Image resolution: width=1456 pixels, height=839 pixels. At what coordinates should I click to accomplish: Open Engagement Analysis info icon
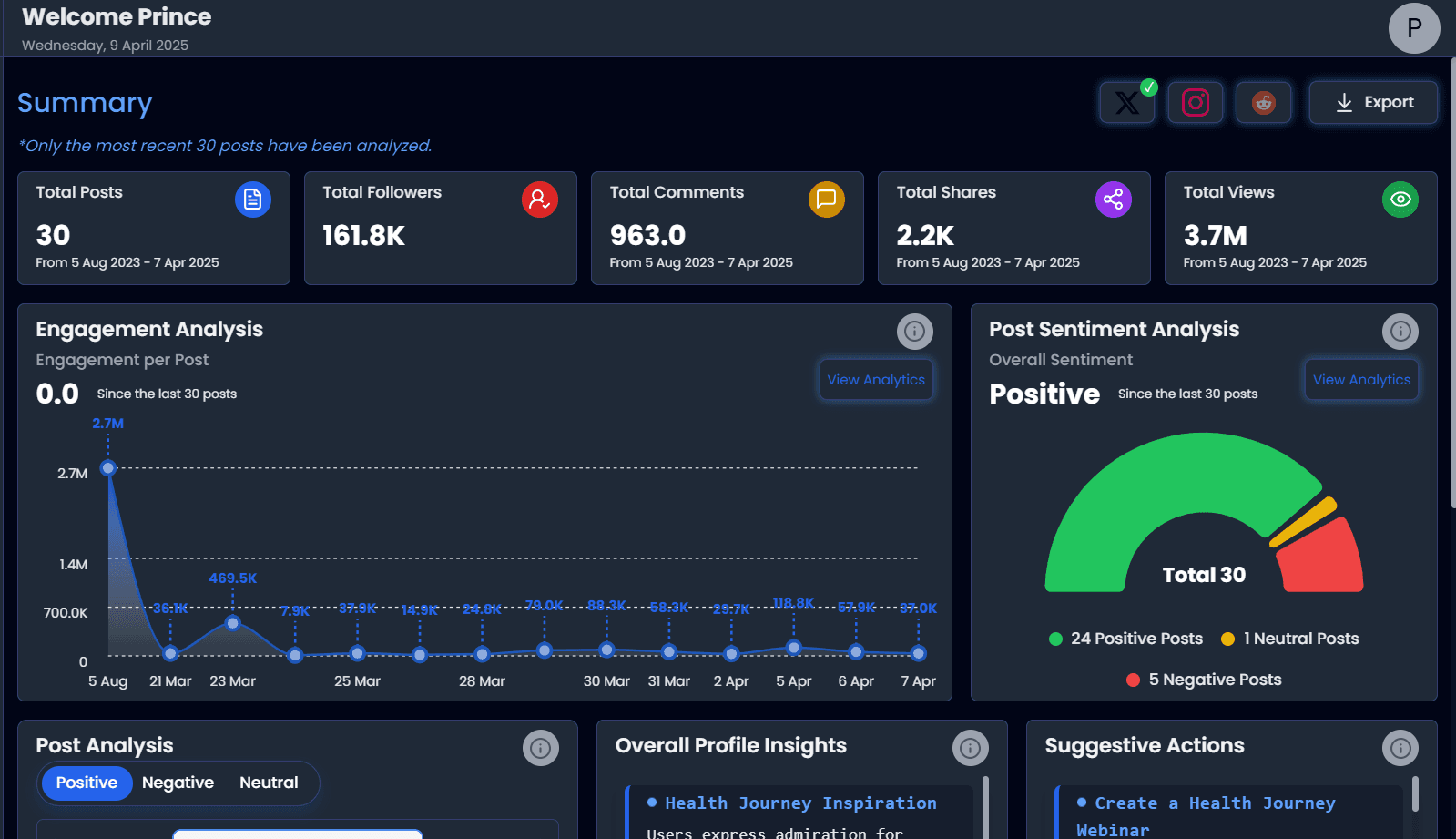click(914, 332)
